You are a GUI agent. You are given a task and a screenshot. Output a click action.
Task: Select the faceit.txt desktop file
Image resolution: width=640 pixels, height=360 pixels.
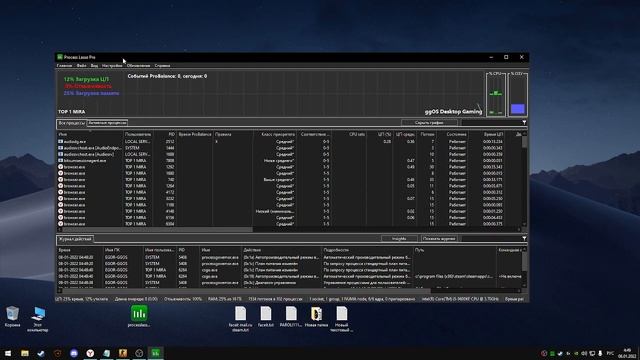click(x=266, y=317)
